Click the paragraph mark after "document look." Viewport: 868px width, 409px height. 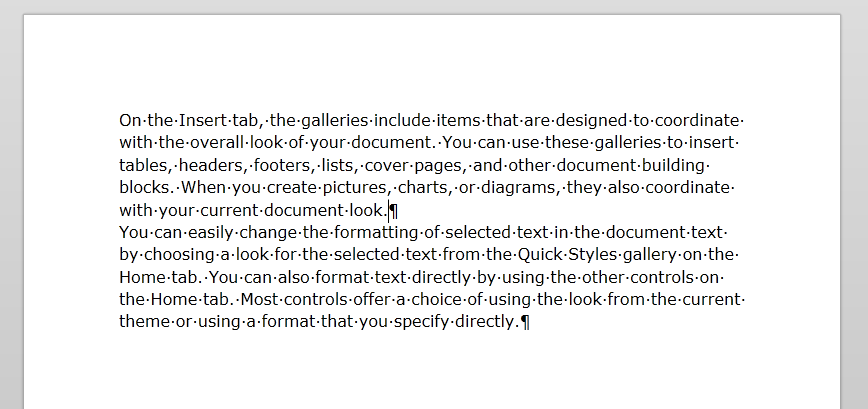point(394,211)
